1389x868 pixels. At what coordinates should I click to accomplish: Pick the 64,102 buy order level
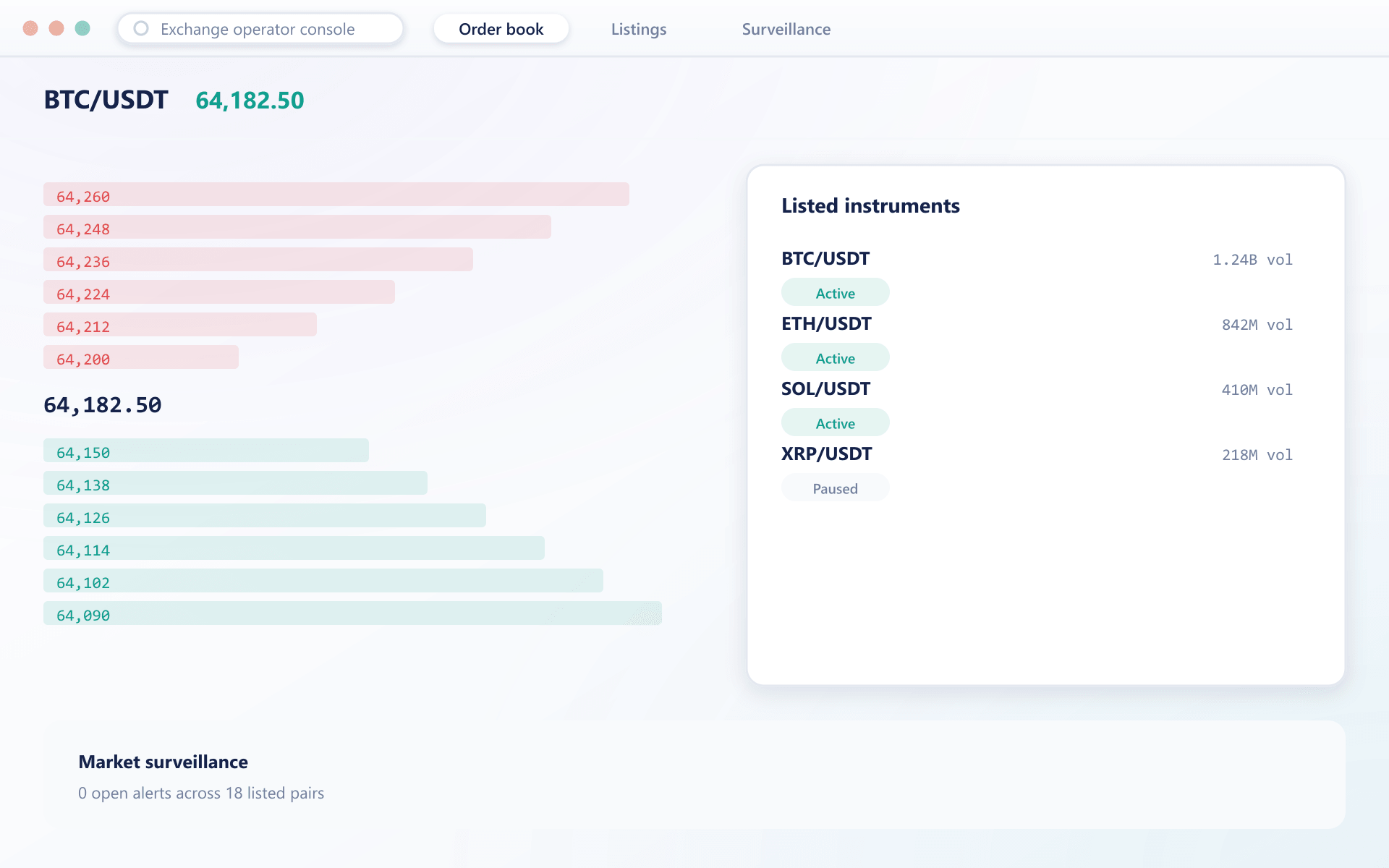323,581
